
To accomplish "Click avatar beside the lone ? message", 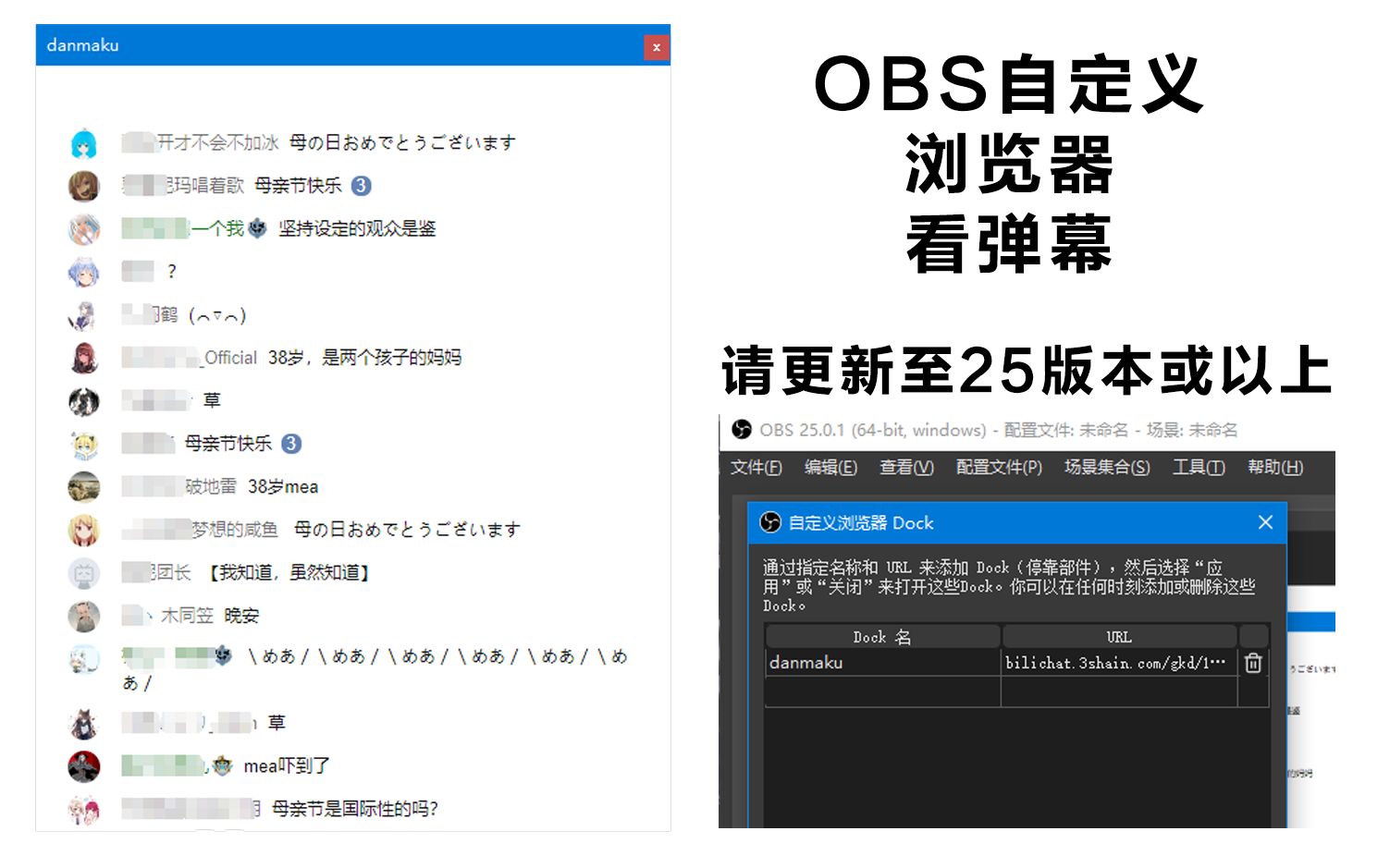I will coord(84,272).
